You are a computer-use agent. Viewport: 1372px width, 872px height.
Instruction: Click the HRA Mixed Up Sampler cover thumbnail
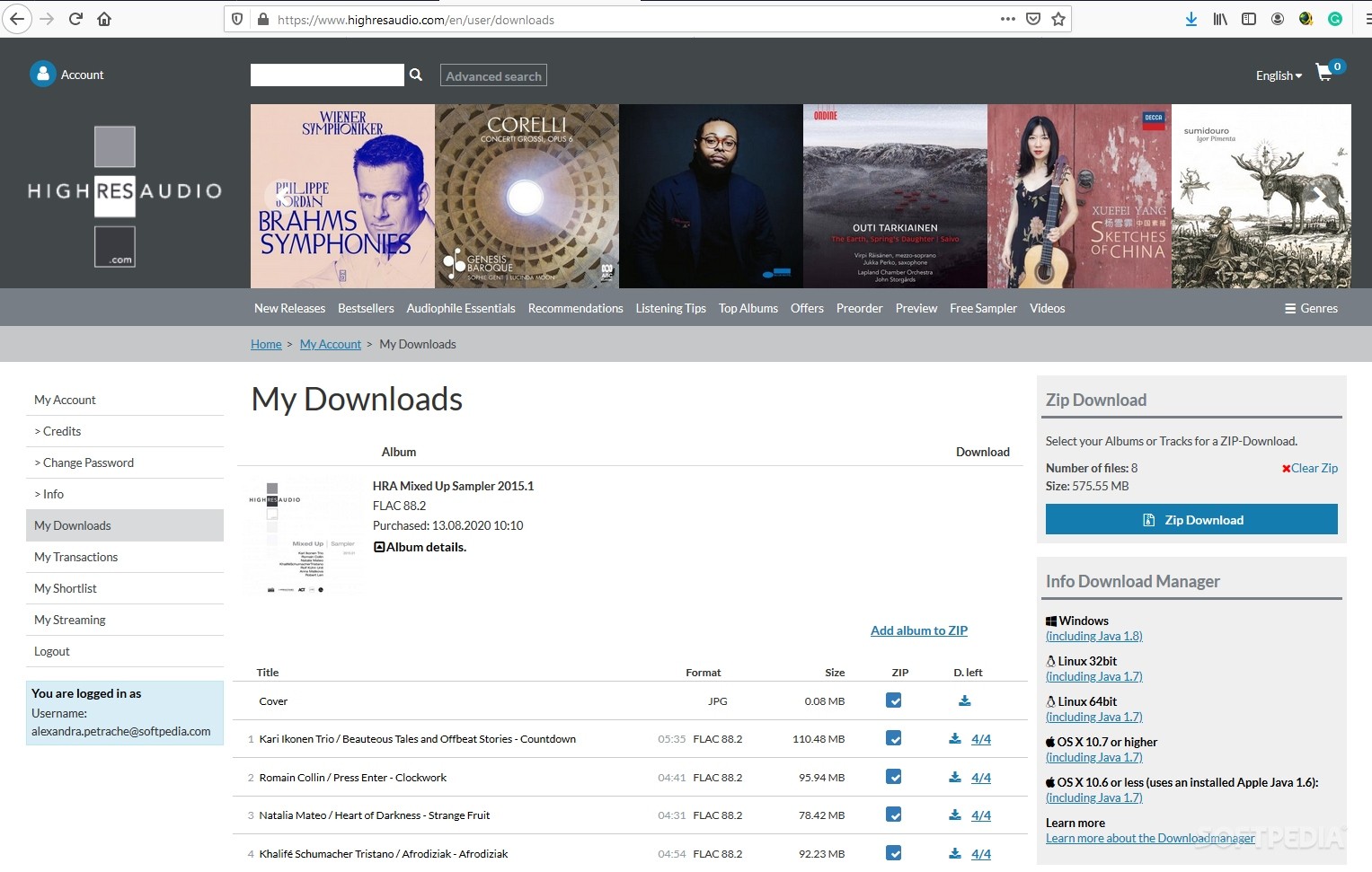[x=302, y=536]
